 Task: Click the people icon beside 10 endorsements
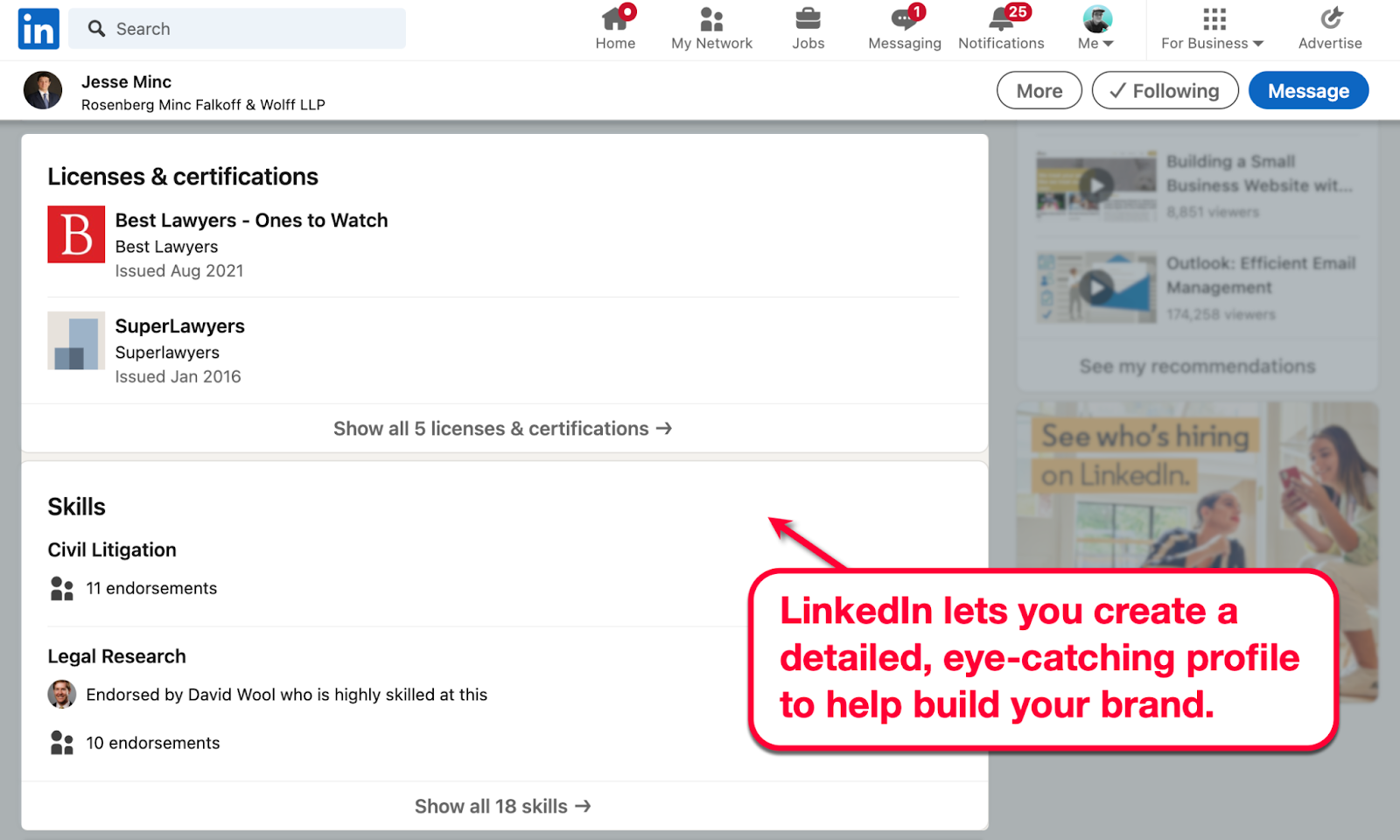[62, 743]
